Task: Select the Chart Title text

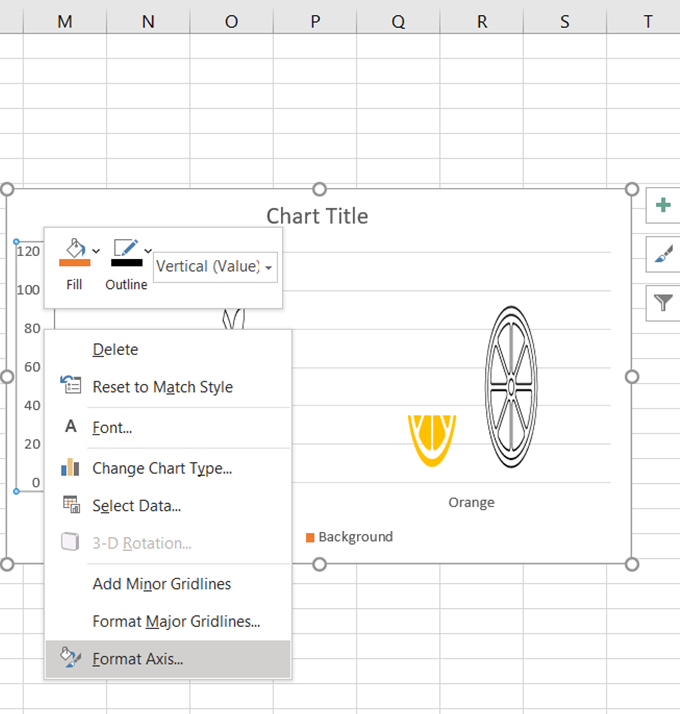Action: coord(317,216)
